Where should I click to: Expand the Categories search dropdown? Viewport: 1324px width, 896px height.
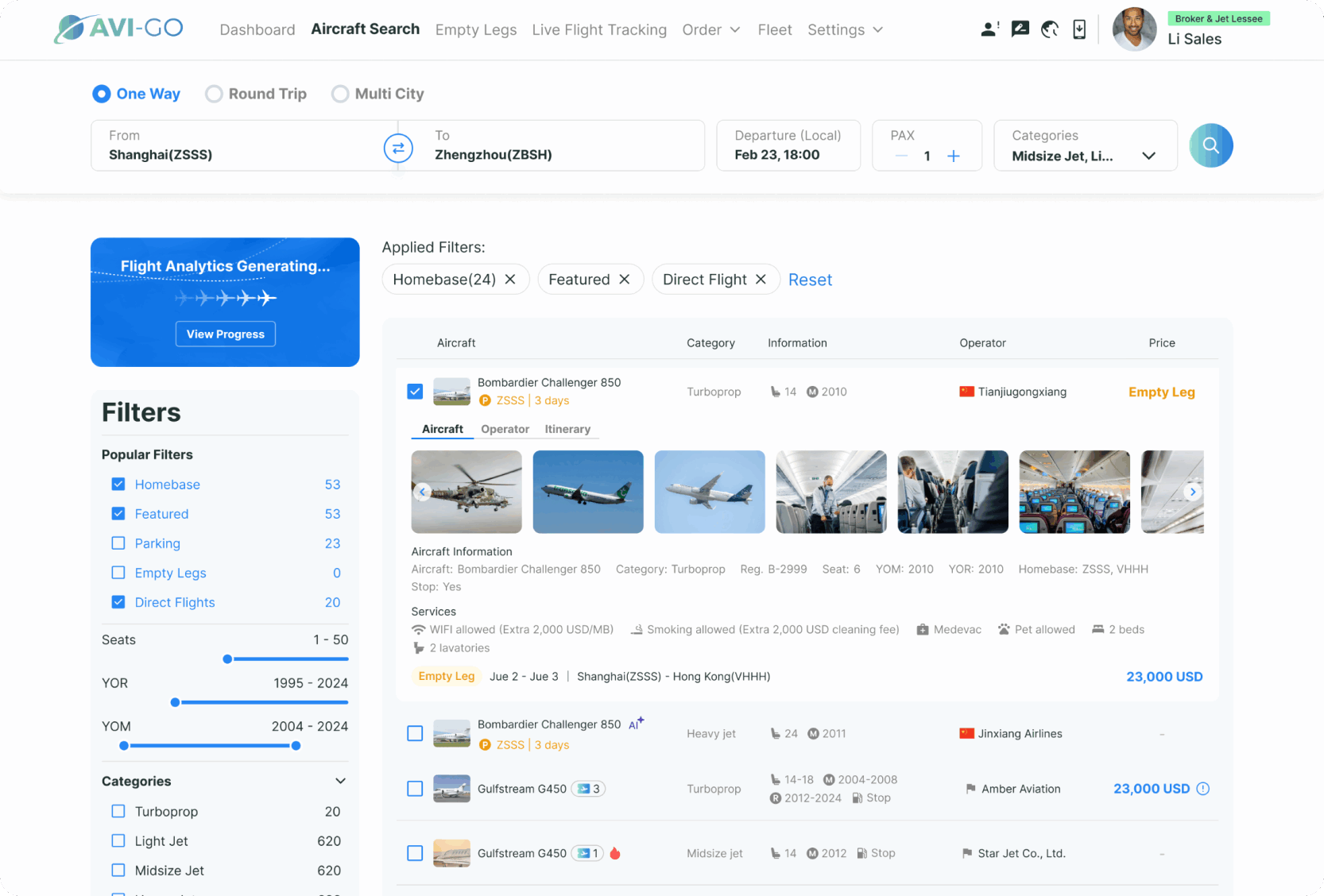1148,156
